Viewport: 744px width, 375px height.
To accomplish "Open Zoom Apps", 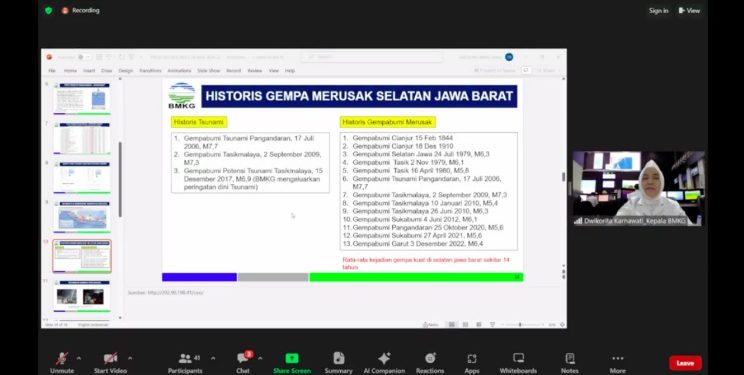I will (472, 363).
